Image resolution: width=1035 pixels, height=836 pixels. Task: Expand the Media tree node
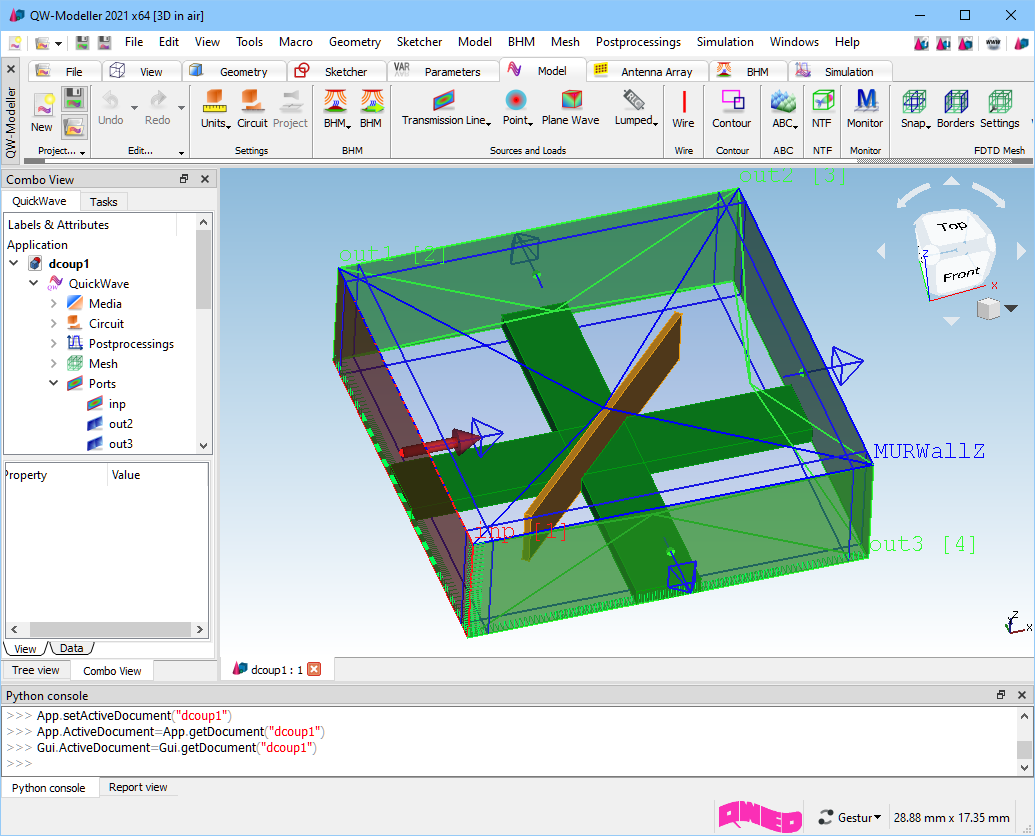[53, 304]
